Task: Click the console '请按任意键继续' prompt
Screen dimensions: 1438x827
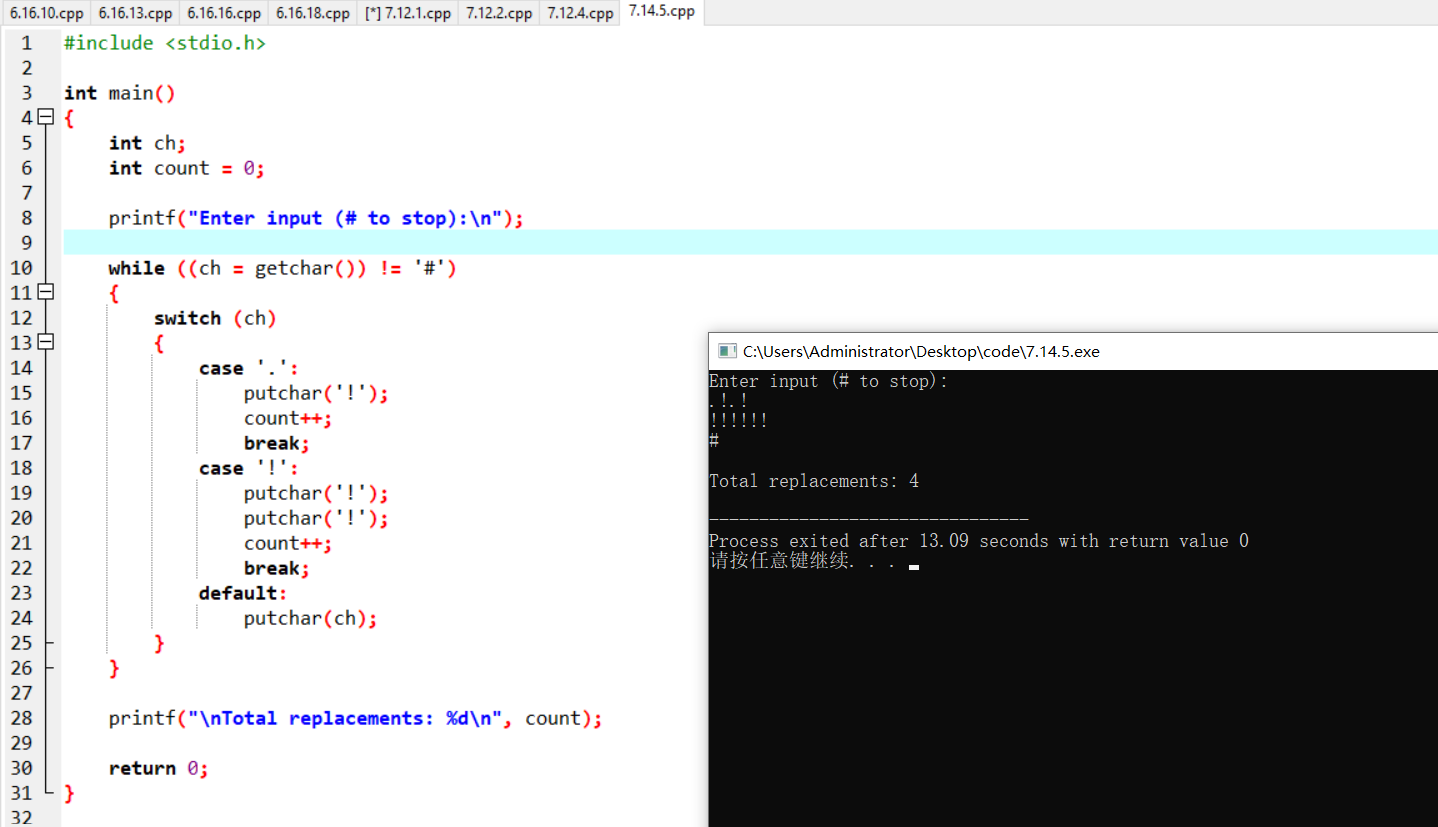Action: (802, 561)
